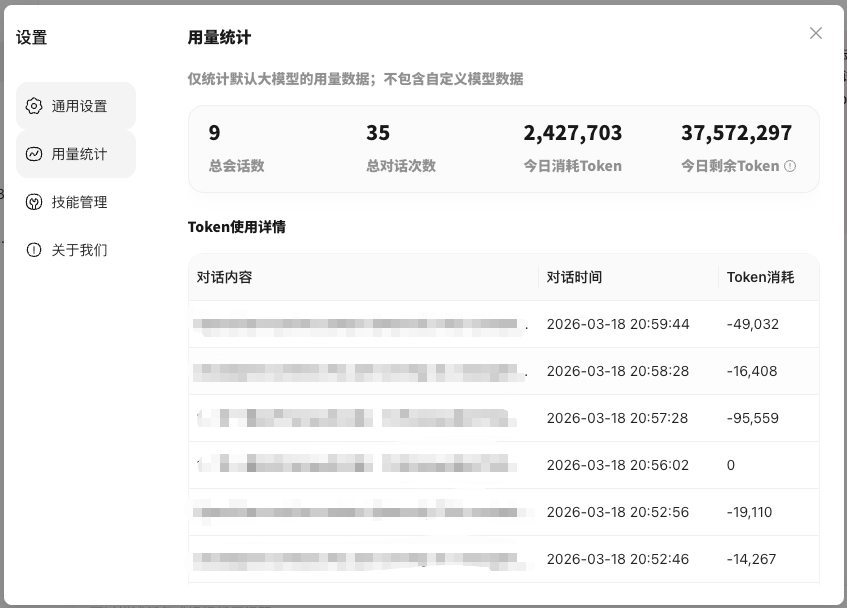Viewport: 847px width, 608px height.
Task: Select the 用量统计 menu item
Action: (76, 154)
